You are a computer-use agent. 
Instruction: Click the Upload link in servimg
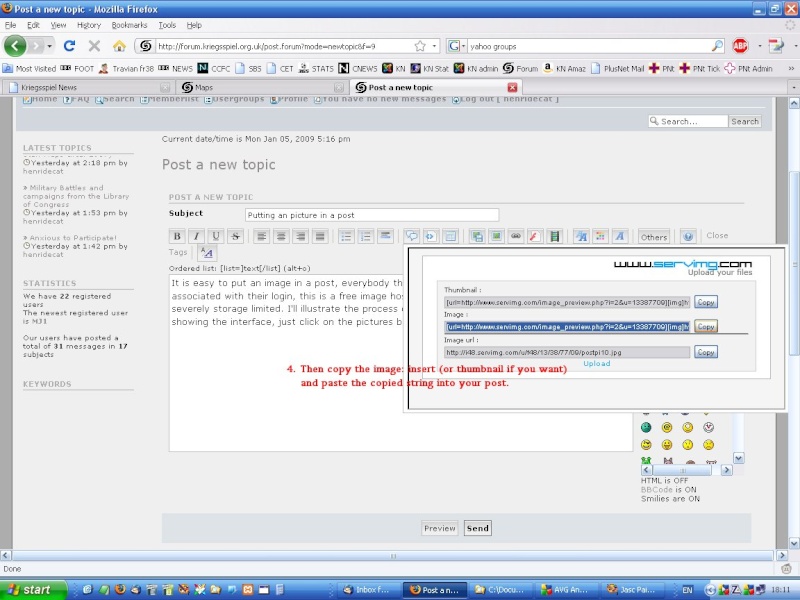coord(596,363)
